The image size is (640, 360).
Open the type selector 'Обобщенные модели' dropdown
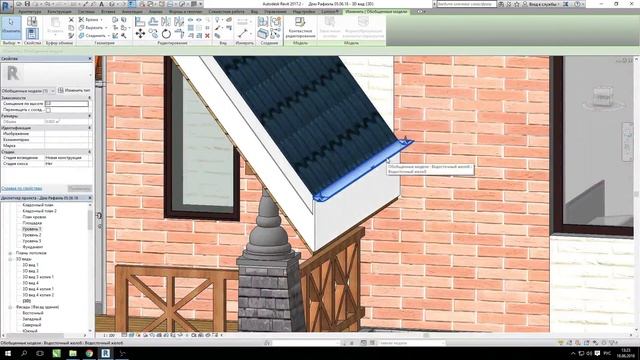pos(53,91)
